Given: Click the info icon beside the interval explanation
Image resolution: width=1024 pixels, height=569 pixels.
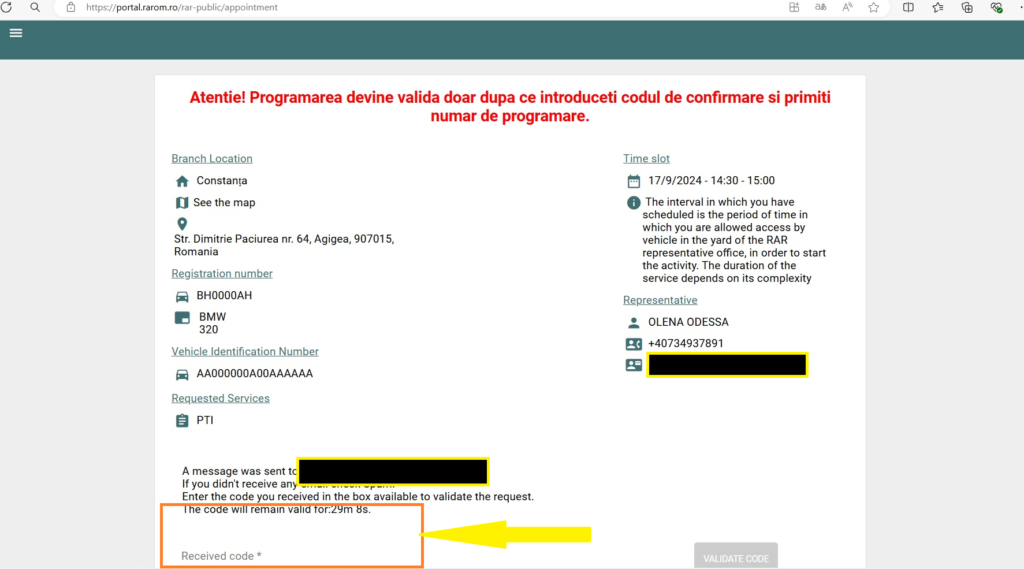Looking at the screenshot, I should [633, 203].
